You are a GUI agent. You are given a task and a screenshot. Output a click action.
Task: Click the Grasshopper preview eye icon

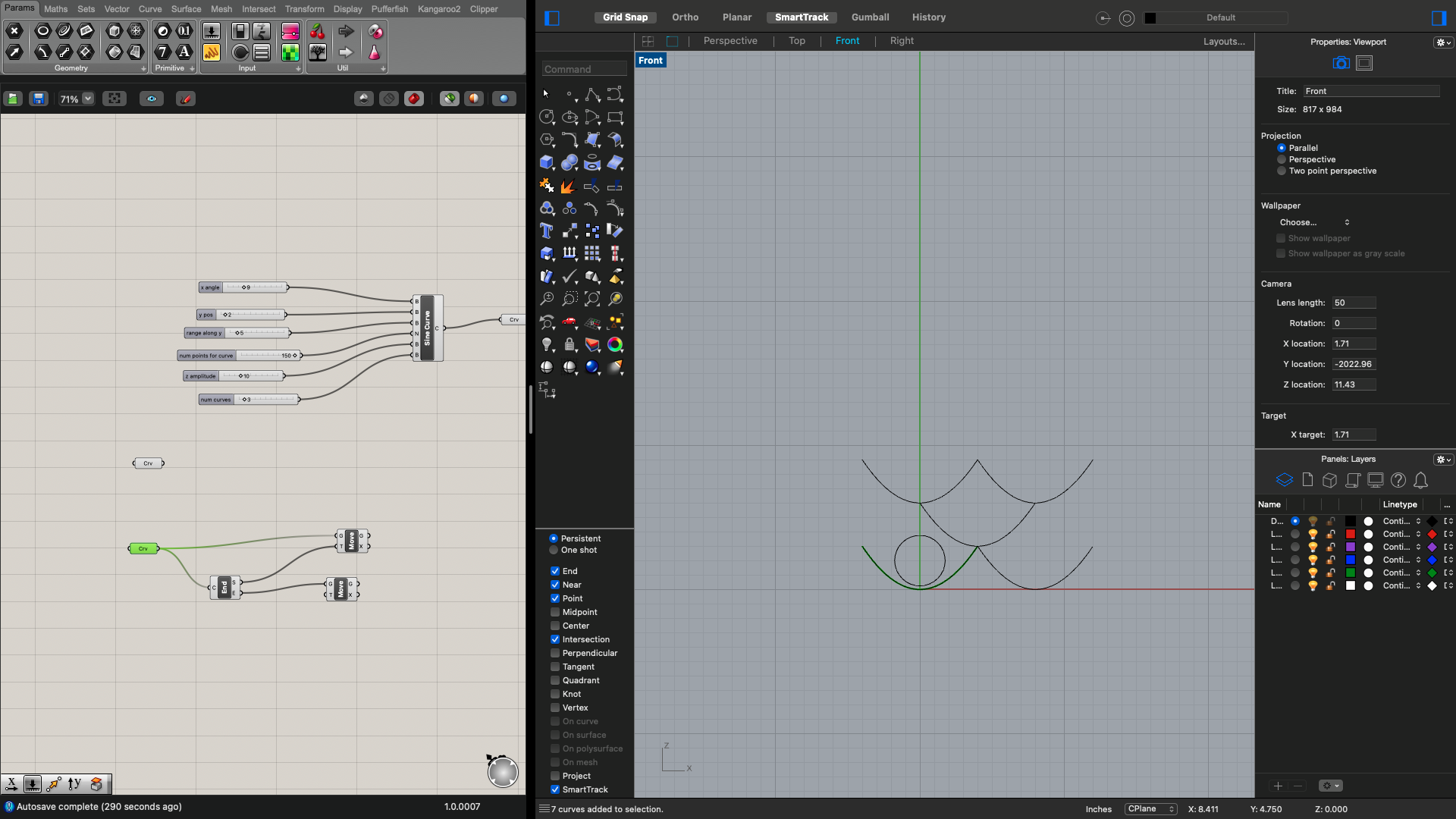click(x=152, y=99)
